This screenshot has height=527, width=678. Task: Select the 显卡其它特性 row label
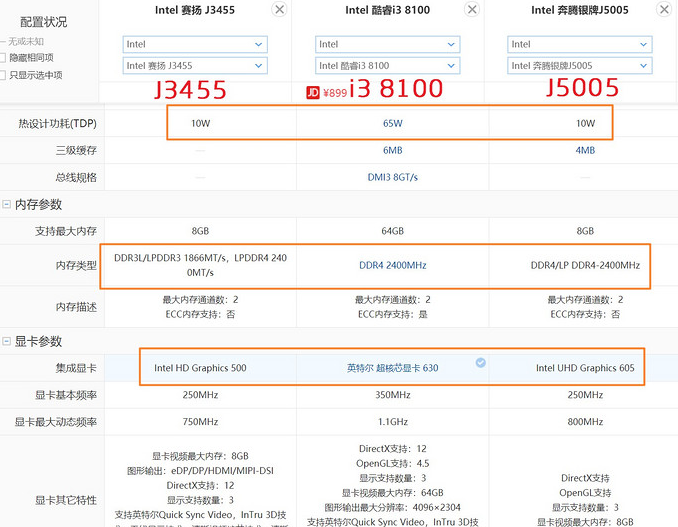coord(66,500)
